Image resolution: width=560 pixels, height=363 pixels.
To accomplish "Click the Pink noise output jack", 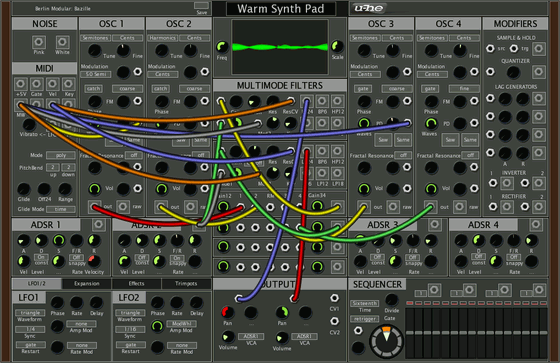I will click(x=39, y=42).
